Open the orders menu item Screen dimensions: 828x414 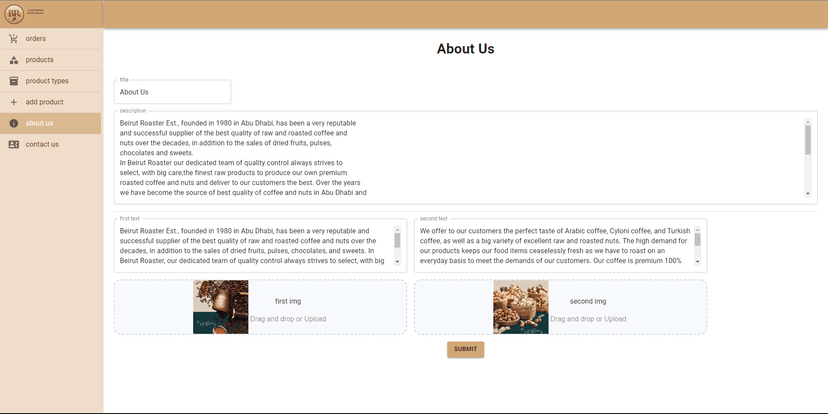[36, 39]
